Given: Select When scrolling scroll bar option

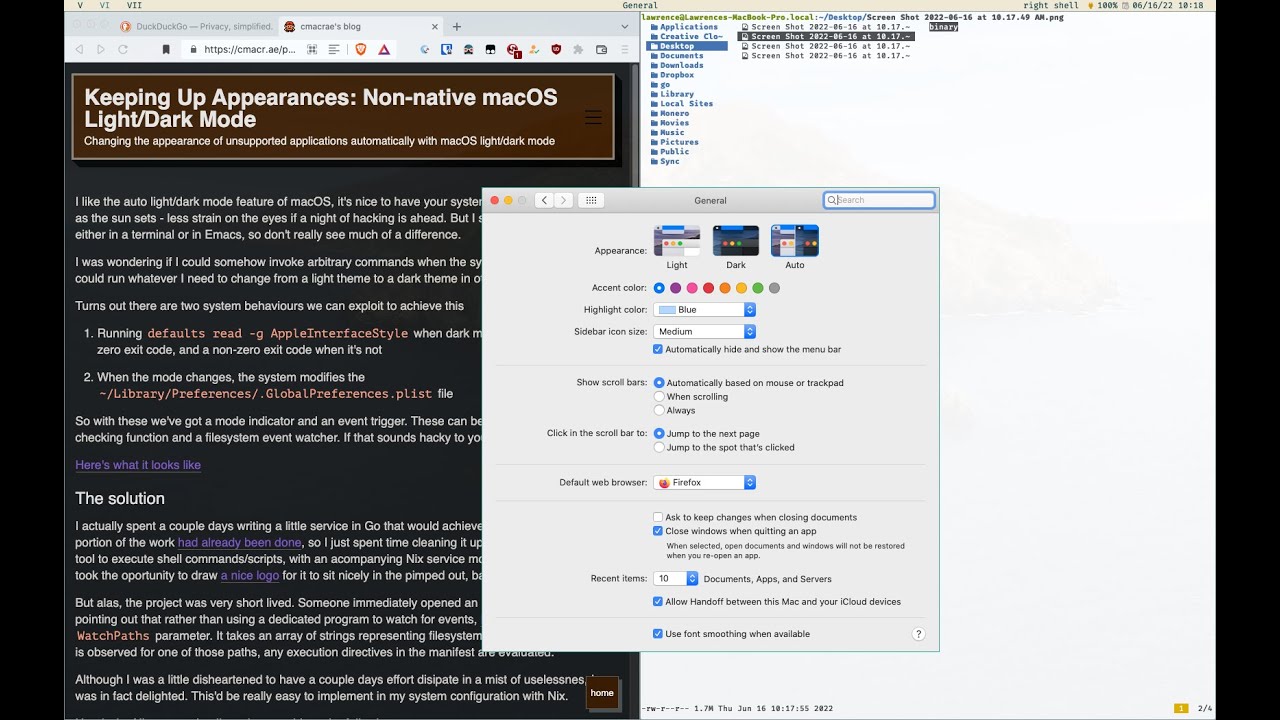Looking at the screenshot, I should click(659, 397).
